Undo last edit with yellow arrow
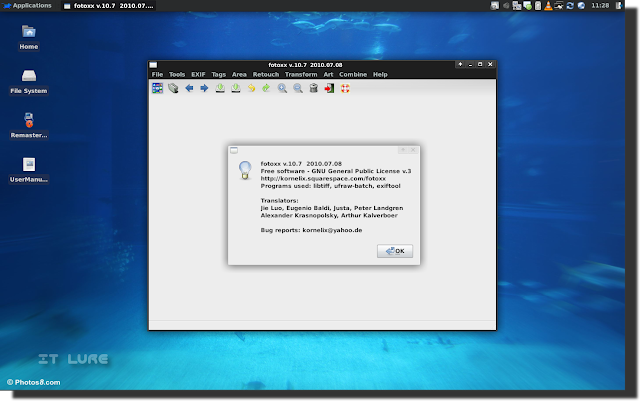 pos(251,88)
